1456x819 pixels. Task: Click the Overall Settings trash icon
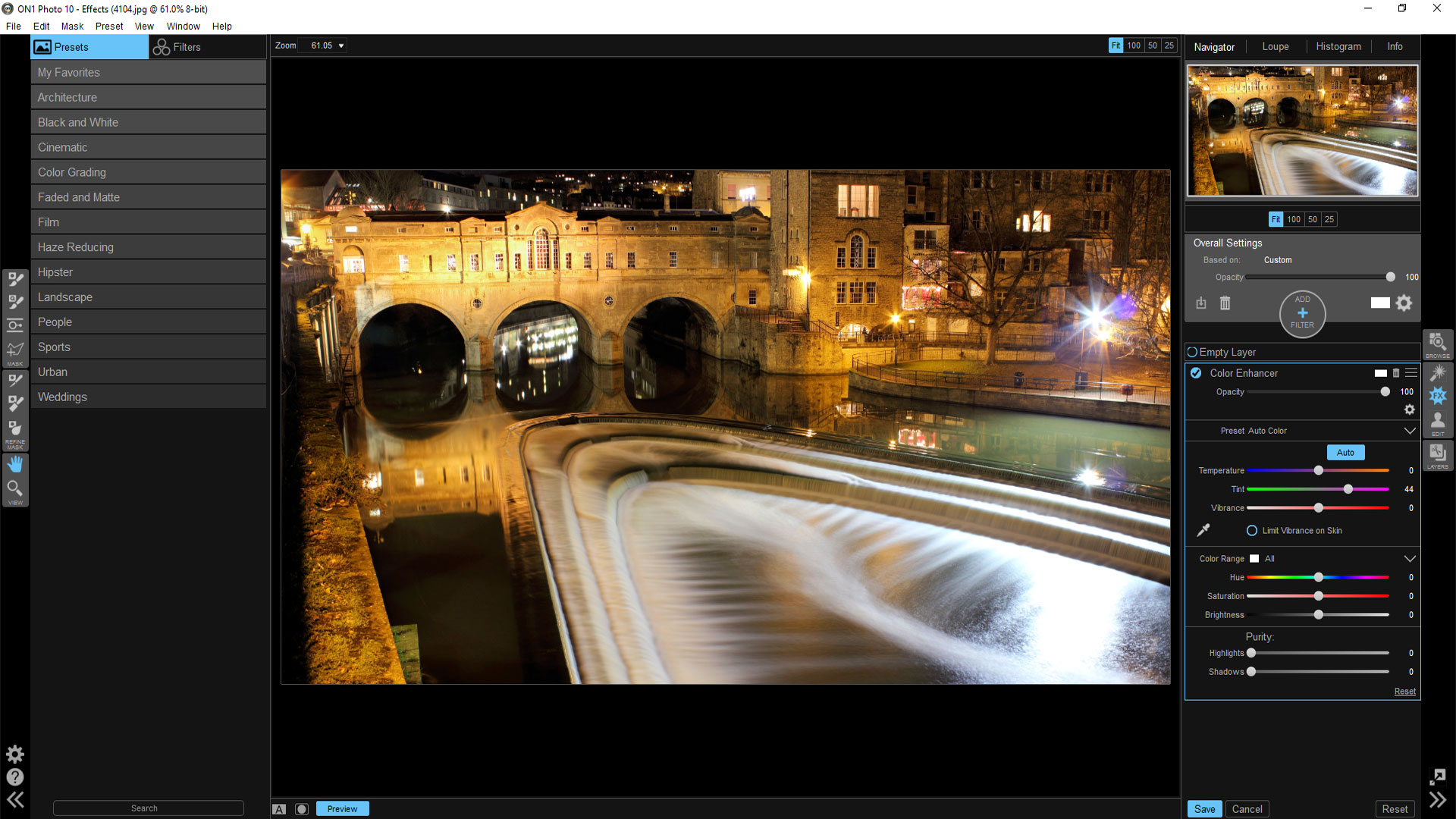[1225, 303]
